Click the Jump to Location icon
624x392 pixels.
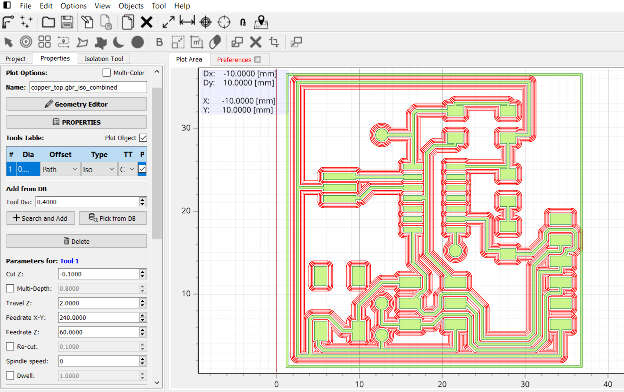[x=243, y=22]
